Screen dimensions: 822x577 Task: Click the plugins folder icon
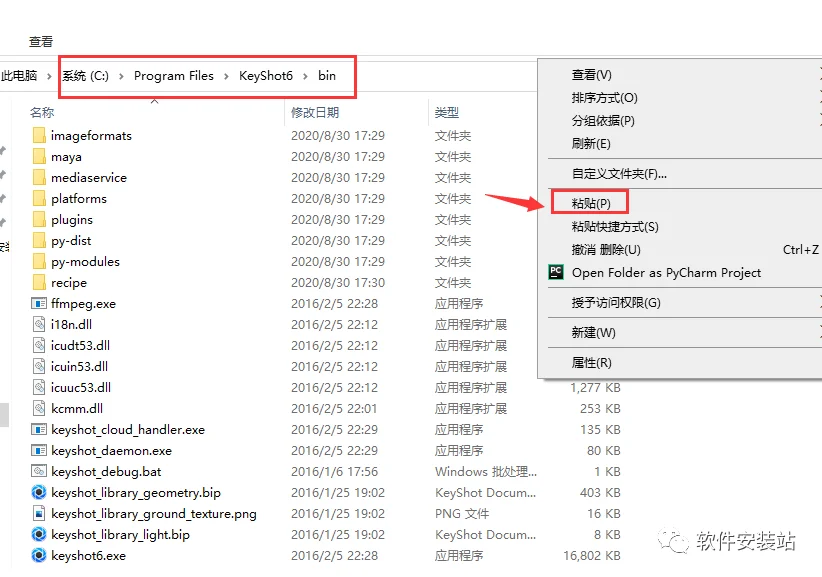(x=39, y=219)
